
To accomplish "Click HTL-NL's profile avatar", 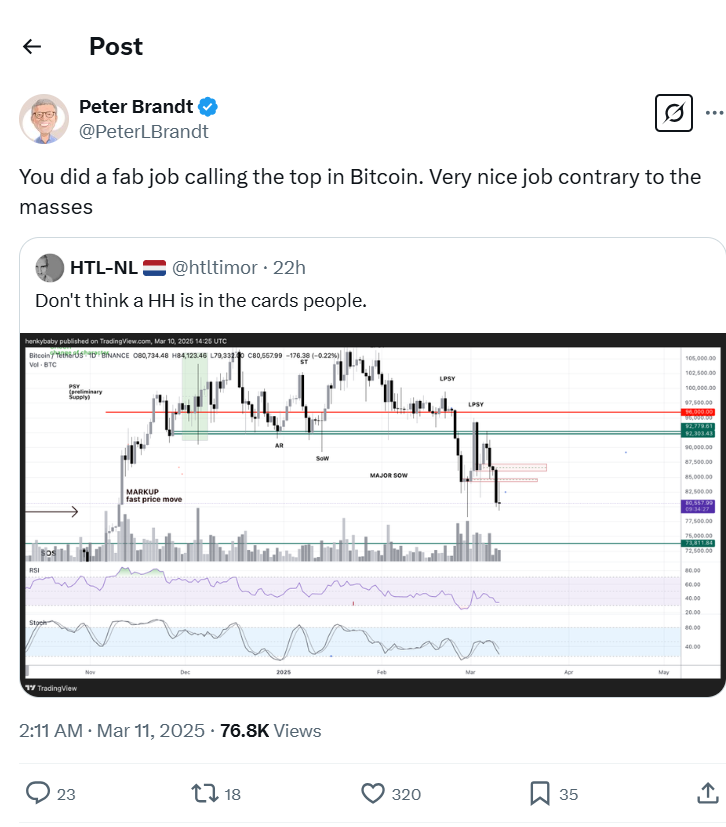I will [48, 267].
